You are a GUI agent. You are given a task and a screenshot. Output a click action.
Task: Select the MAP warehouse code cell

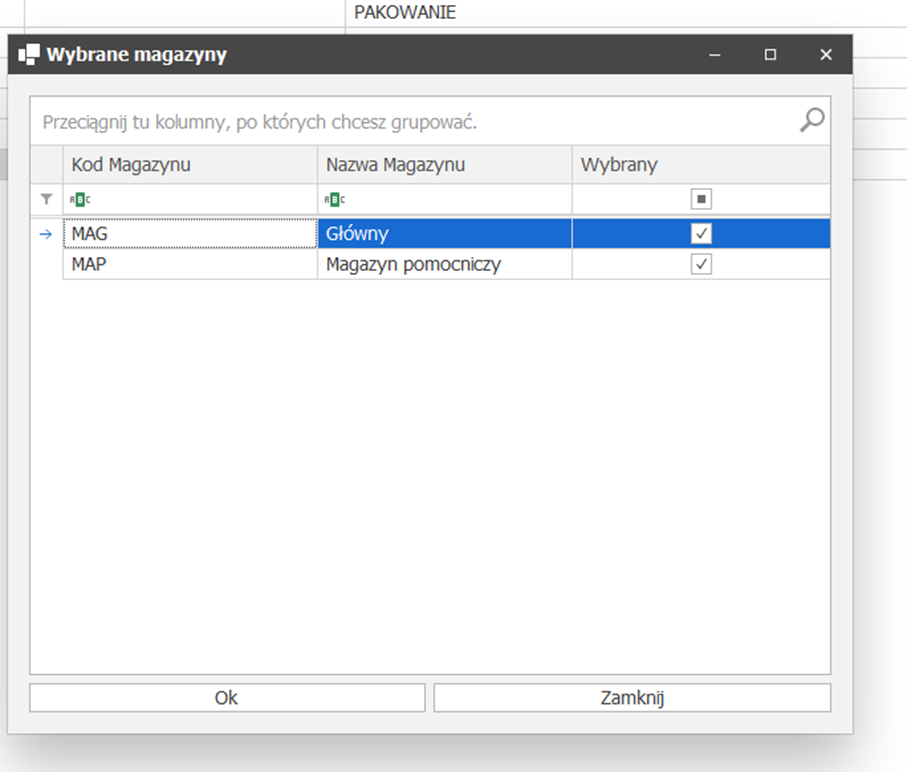coord(190,265)
